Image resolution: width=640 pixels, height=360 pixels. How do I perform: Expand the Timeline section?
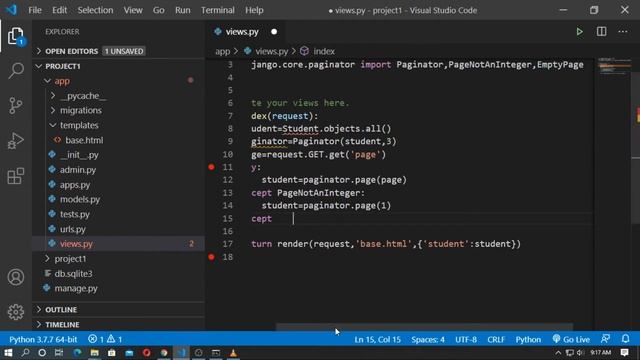tap(118, 324)
